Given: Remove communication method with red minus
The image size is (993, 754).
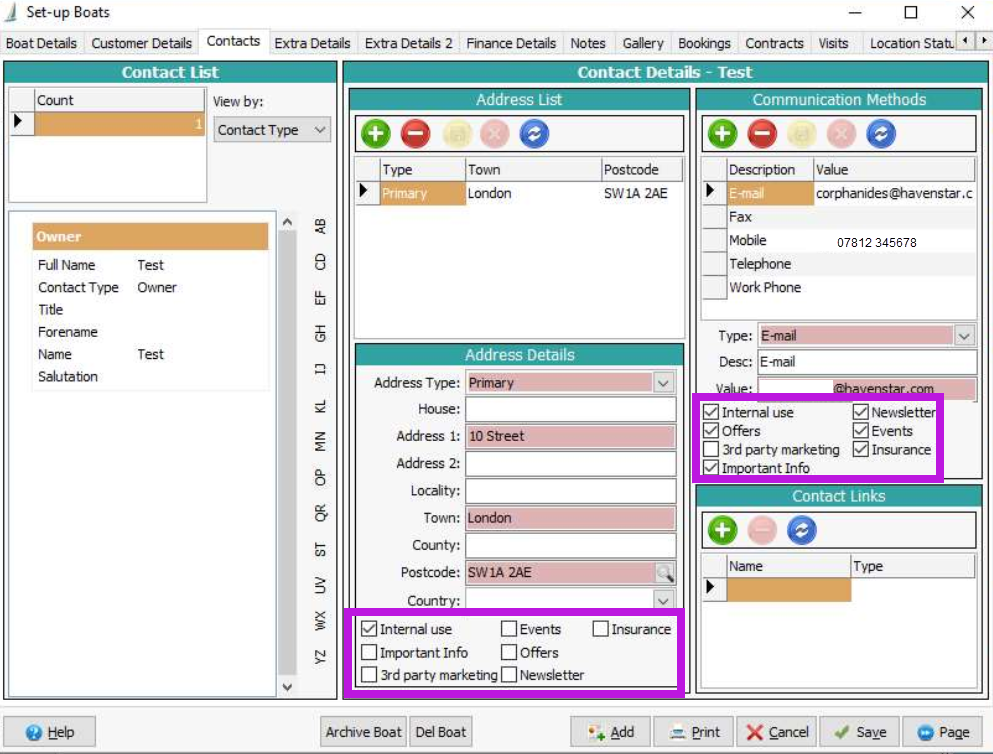Looking at the screenshot, I should [762, 133].
